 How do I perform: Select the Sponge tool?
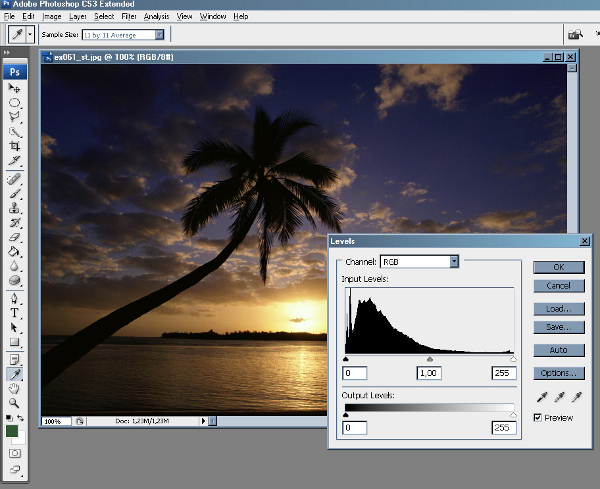coord(15,280)
